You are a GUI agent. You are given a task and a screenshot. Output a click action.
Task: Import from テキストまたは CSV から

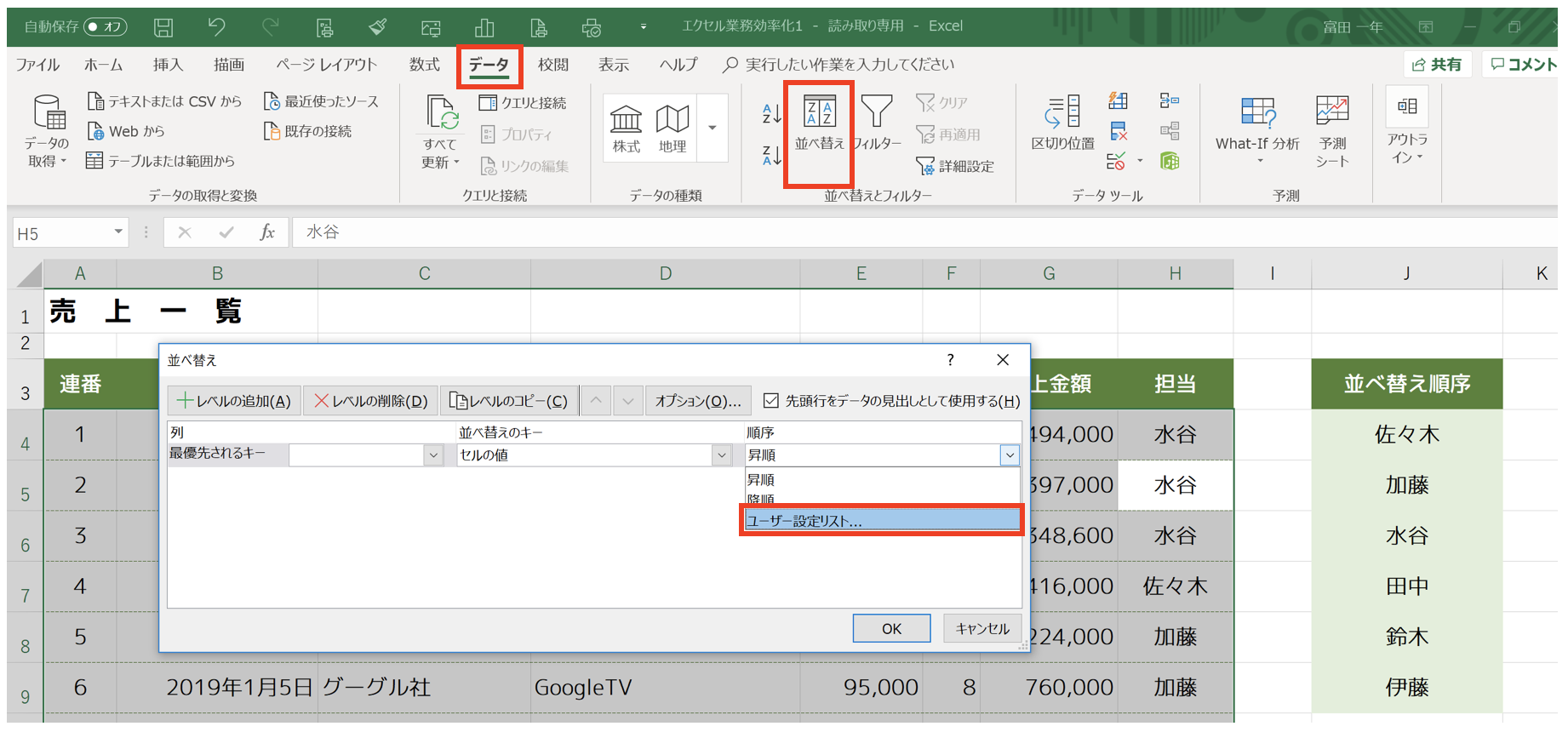165,101
